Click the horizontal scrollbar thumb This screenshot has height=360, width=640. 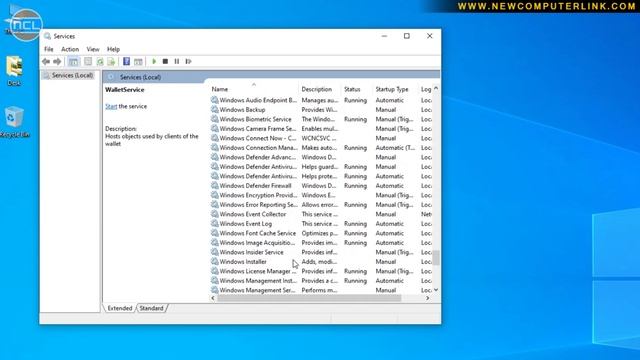click(x=309, y=298)
